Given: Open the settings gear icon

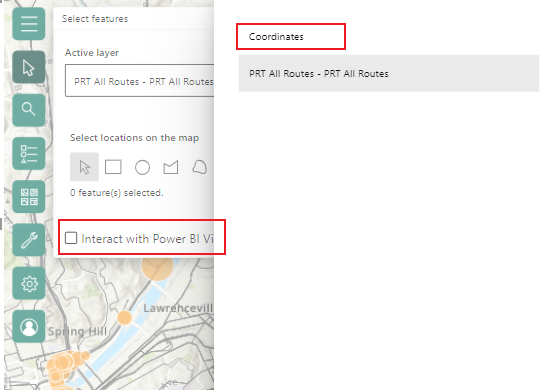Looking at the screenshot, I should coord(29,284).
